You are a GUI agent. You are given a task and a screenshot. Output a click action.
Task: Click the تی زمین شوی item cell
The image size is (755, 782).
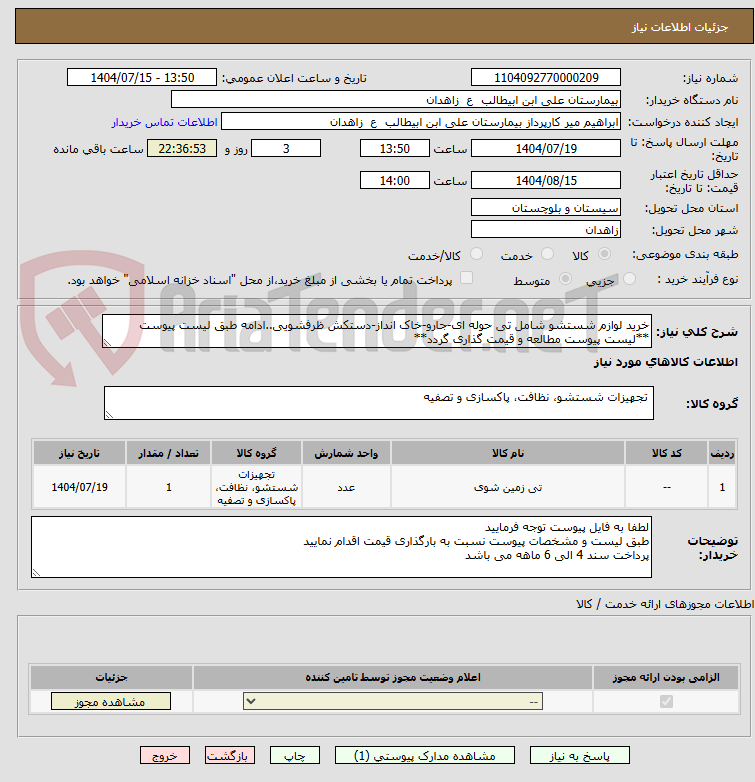point(508,487)
